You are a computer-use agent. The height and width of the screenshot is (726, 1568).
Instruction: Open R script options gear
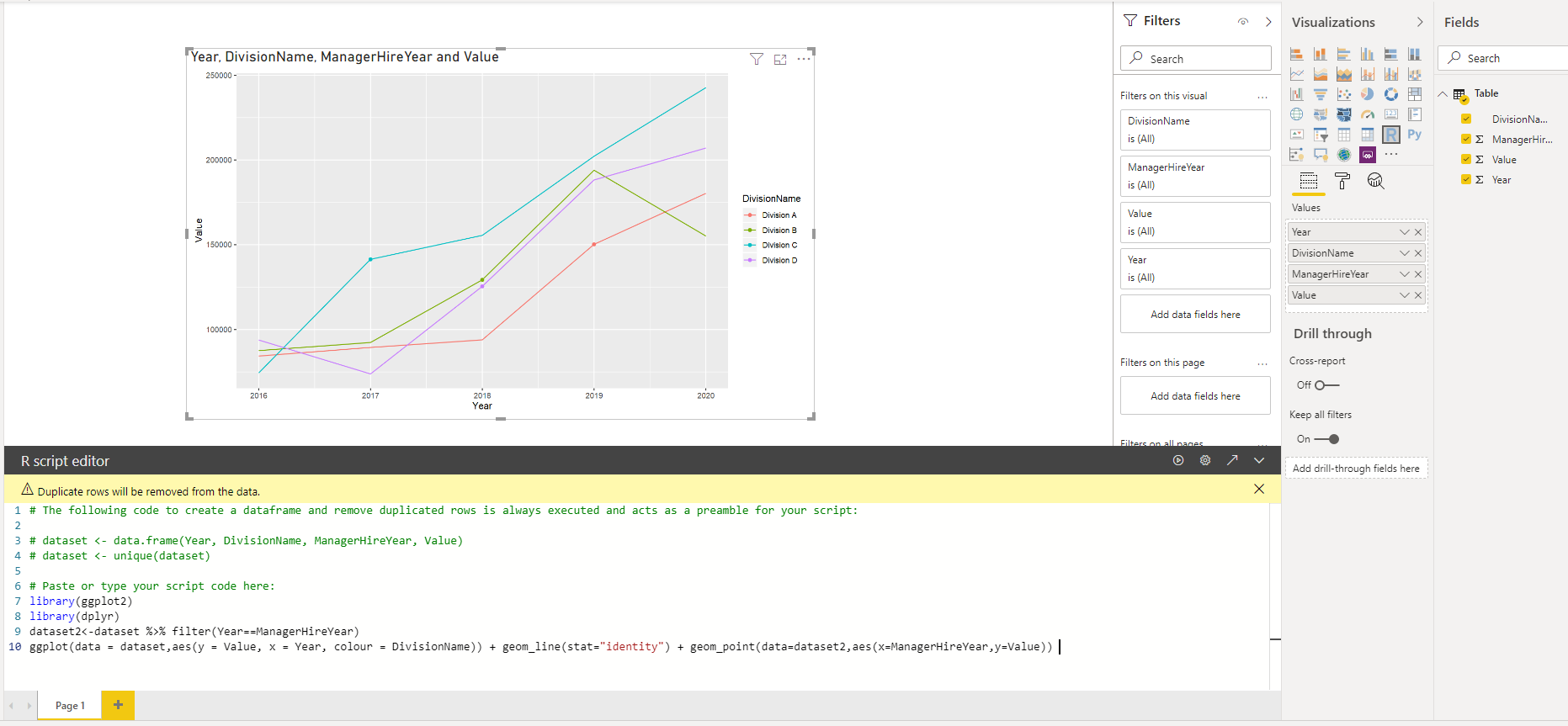coord(1205,460)
